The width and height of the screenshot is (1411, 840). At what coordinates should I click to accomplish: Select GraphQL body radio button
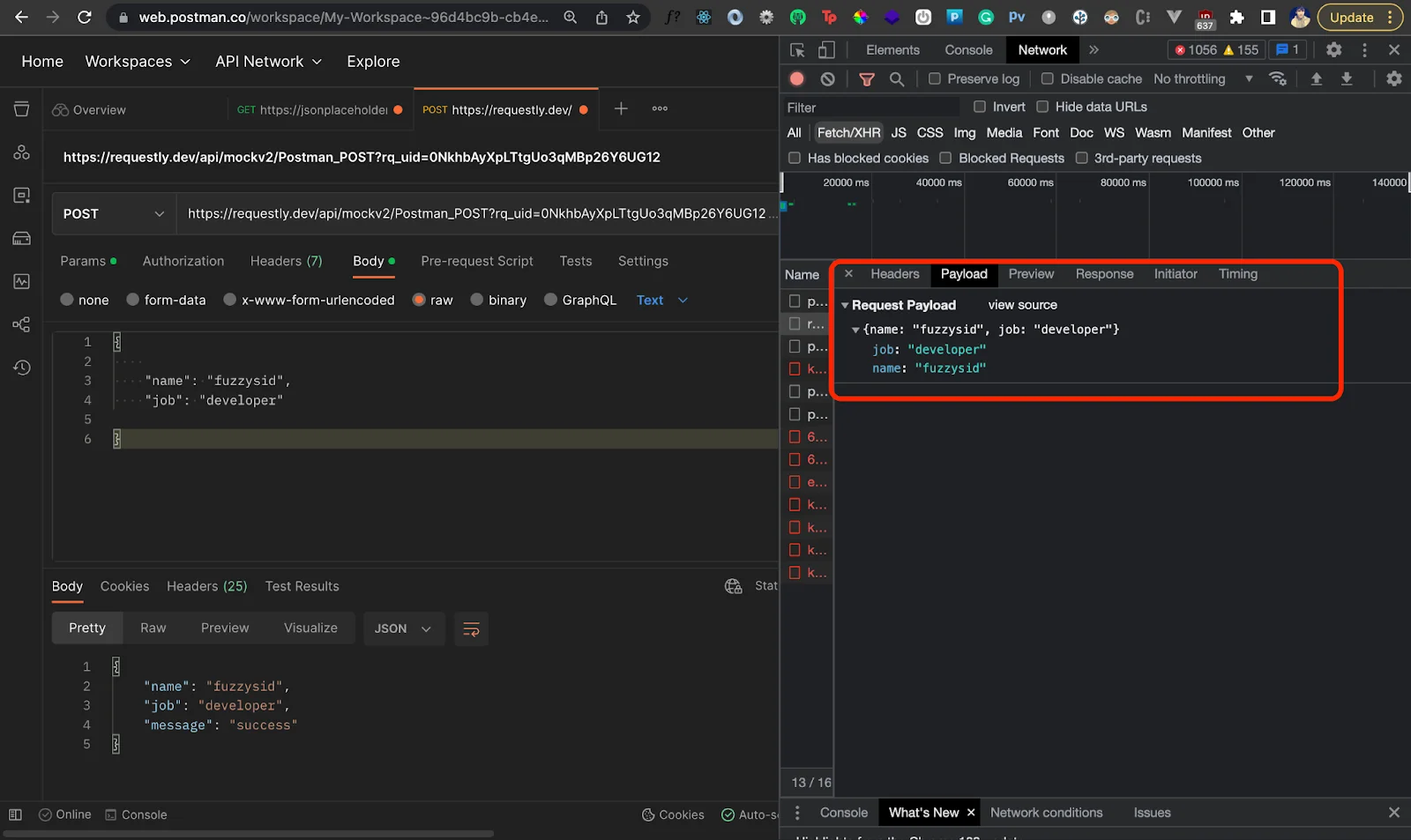pos(551,300)
